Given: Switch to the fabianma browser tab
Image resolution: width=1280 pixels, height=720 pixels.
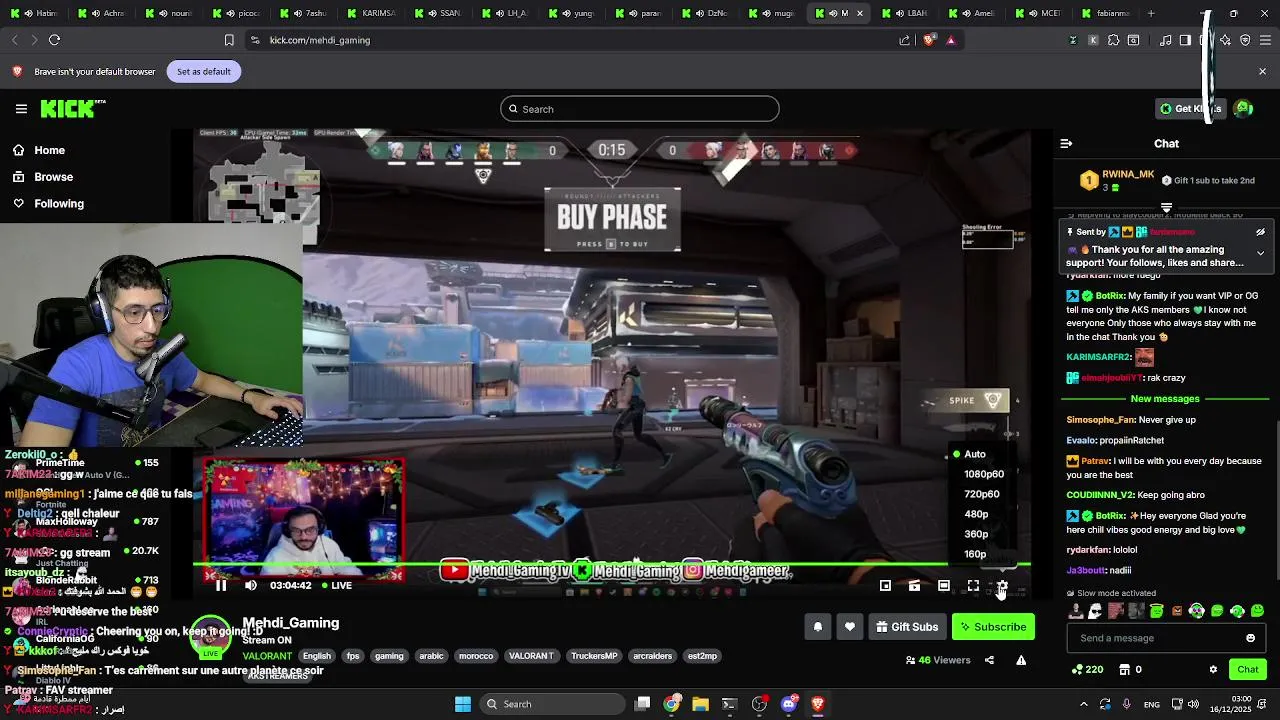Looking at the screenshot, I should click(x=1104, y=14).
